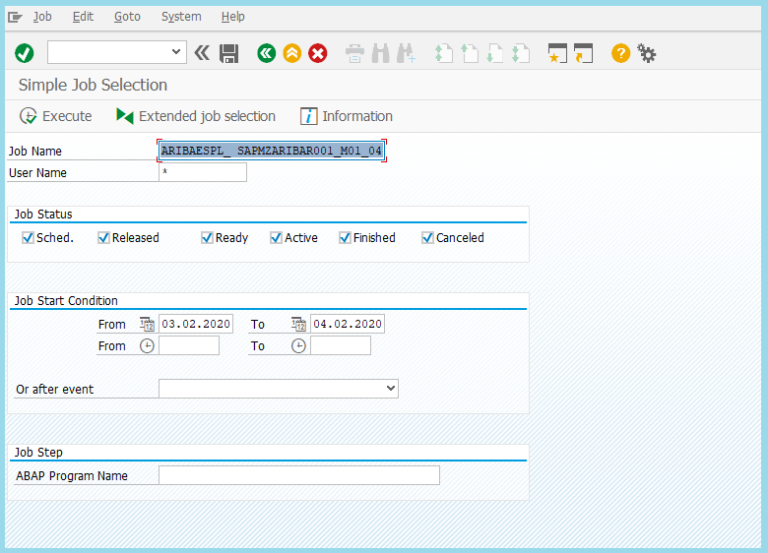Click the From date field 03.02.2020
Screen dimensions: 768x553
(x=196, y=324)
